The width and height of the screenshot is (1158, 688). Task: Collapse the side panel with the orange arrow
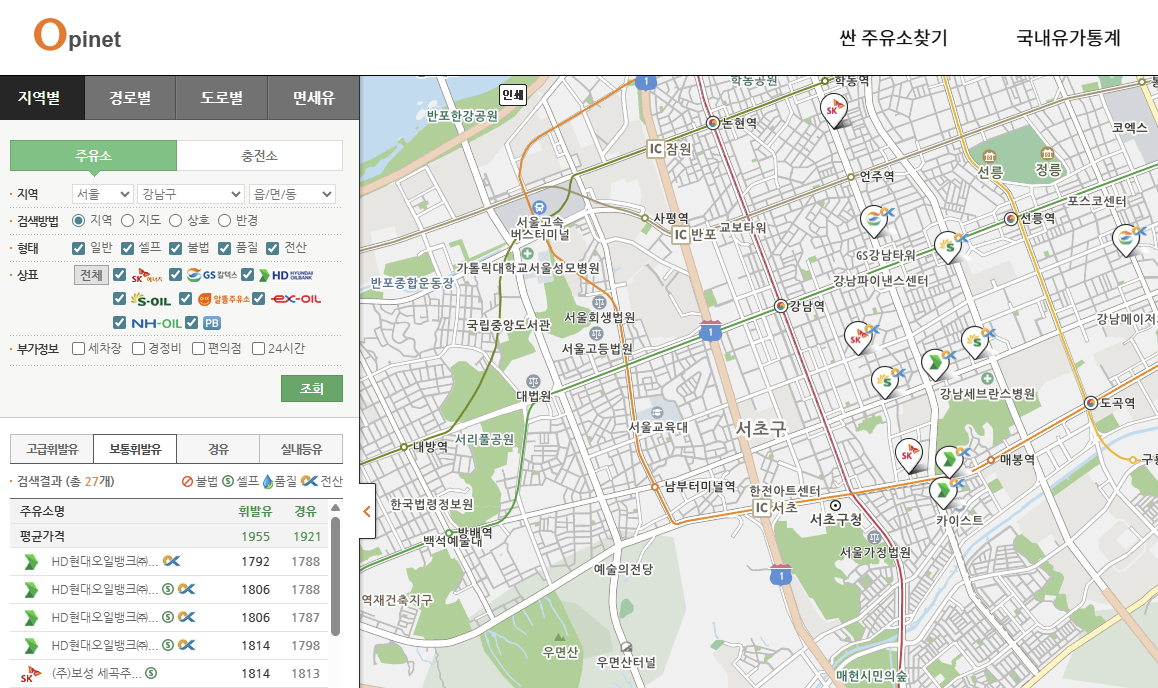click(367, 511)
